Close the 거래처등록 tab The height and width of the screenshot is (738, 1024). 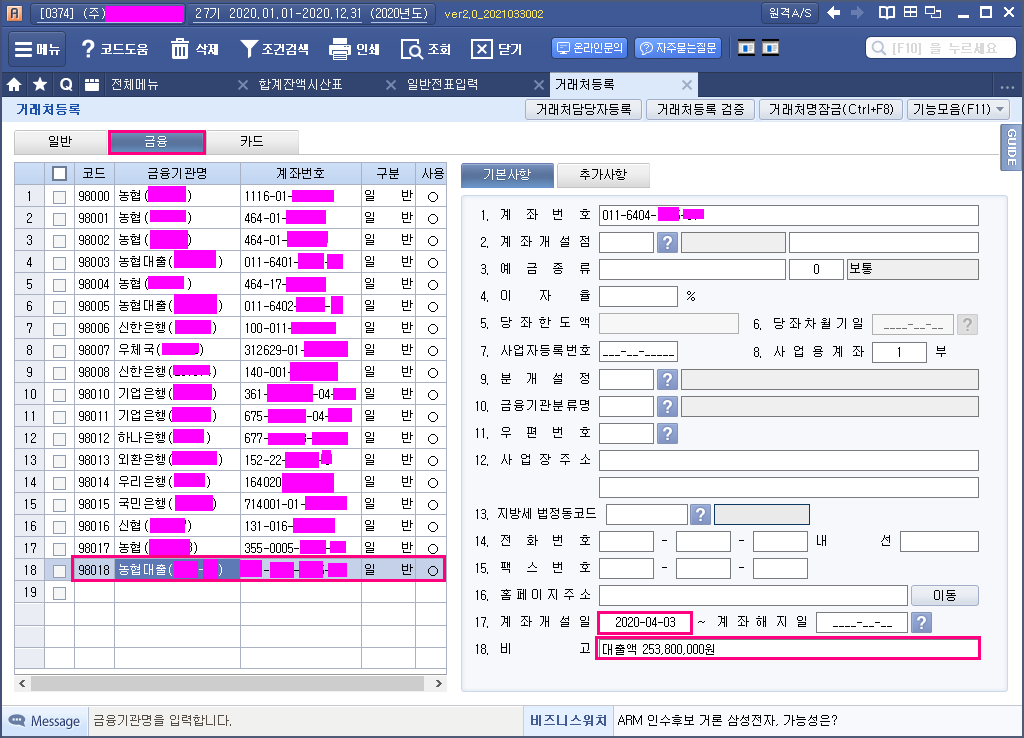[686, 85]
